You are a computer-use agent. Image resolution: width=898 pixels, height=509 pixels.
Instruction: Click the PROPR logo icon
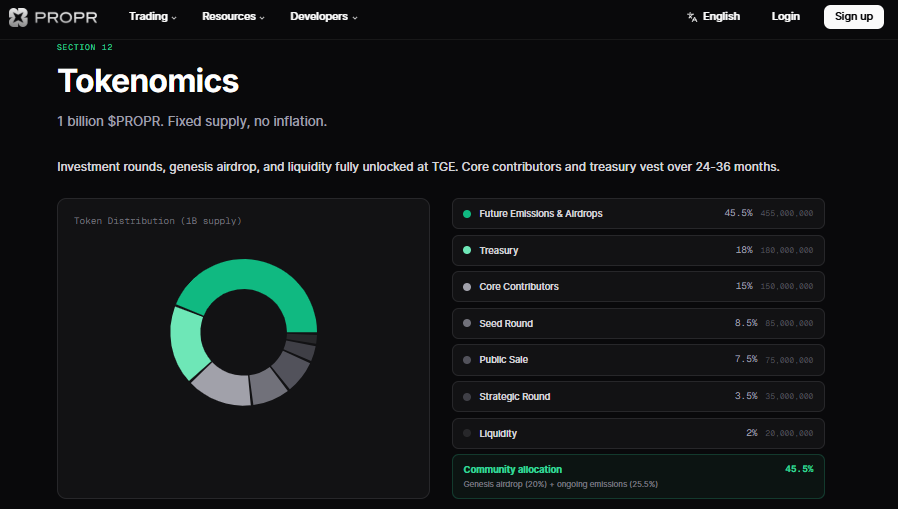pyautogui.click(x=18, y=17)
